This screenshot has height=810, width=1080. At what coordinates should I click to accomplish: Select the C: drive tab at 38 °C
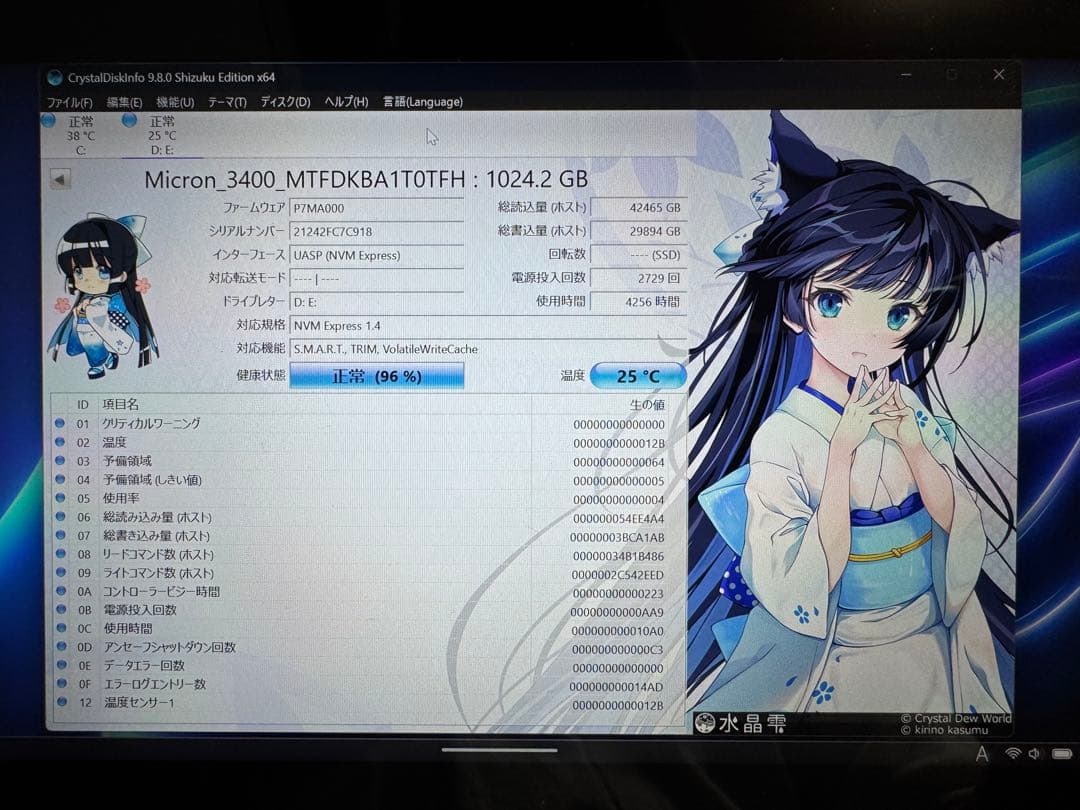click(x=81, y=136)
